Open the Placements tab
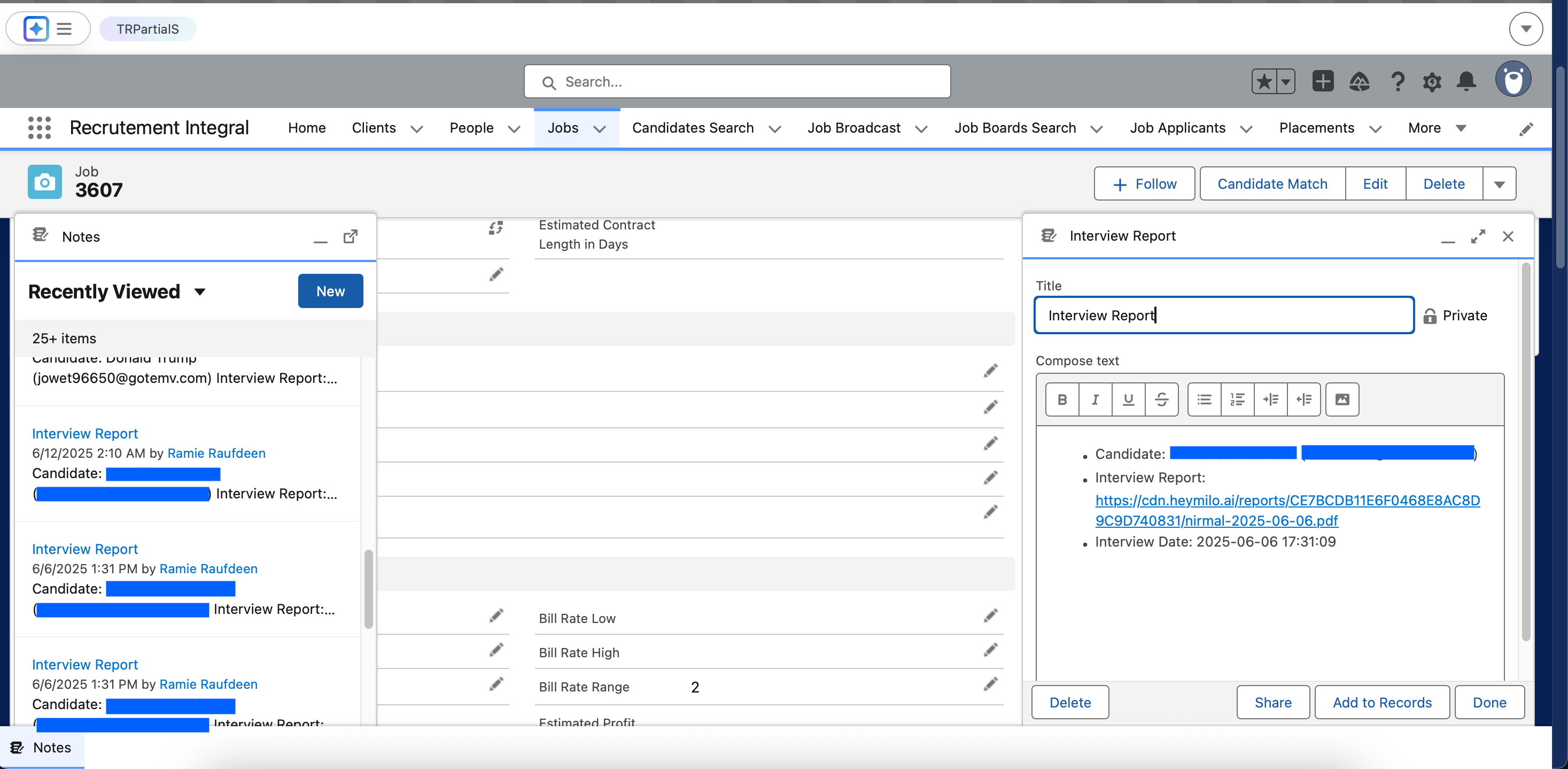Screen dimensions: 1568x769 click(x=1317, y=128)
